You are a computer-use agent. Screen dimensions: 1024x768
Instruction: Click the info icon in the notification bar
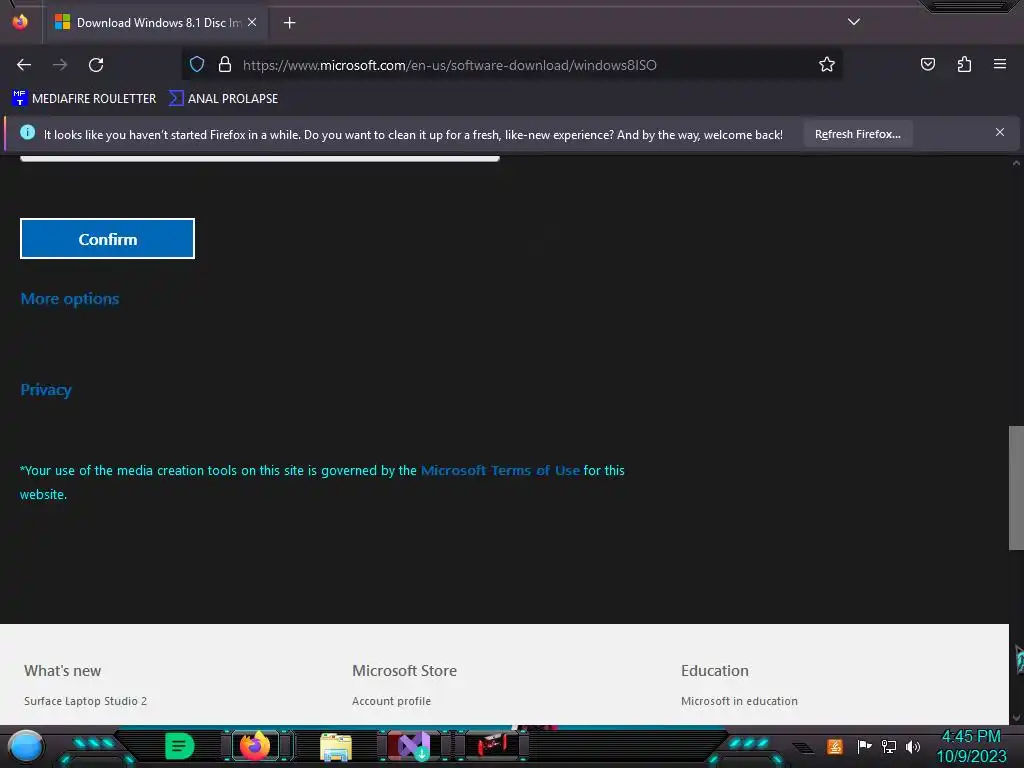click(x=27, y=133)
